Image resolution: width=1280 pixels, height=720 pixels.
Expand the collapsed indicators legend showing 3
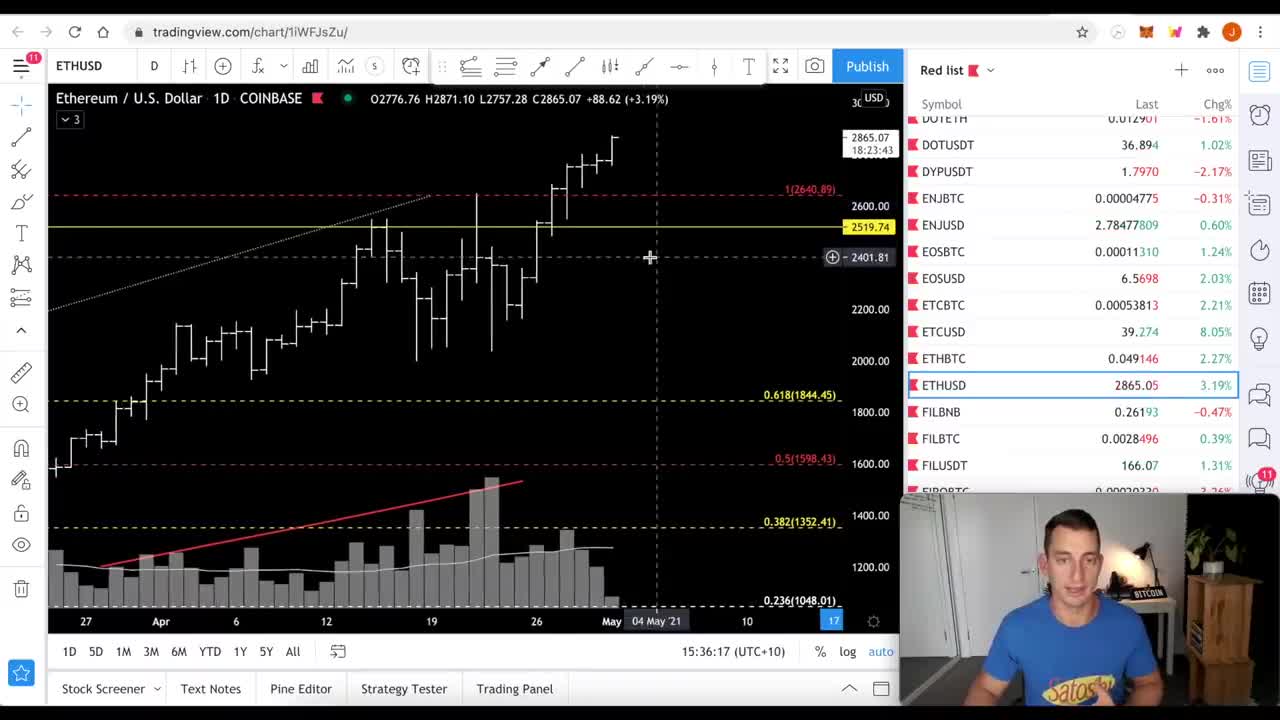[x=70, y=119]
